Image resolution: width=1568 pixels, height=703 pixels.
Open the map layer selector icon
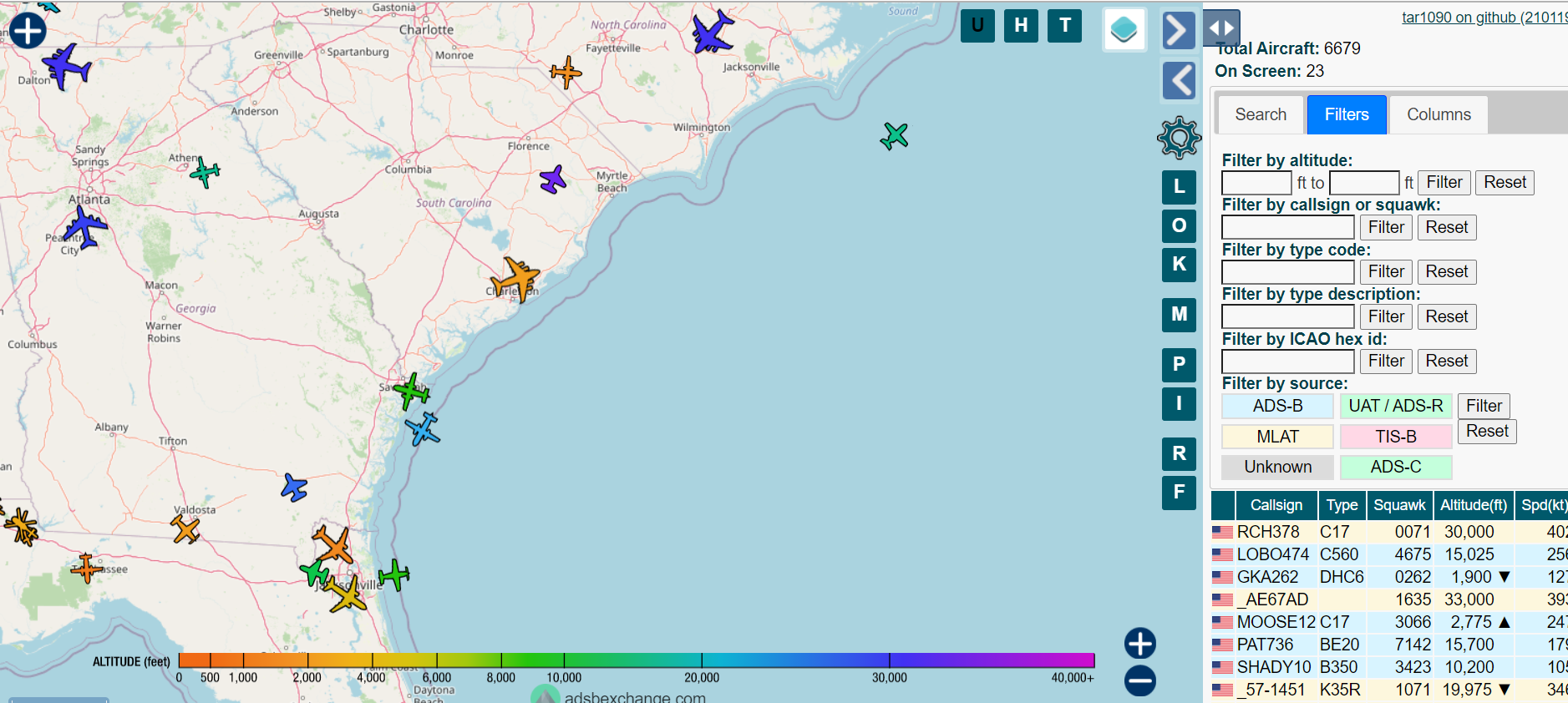pos(1124,30)
